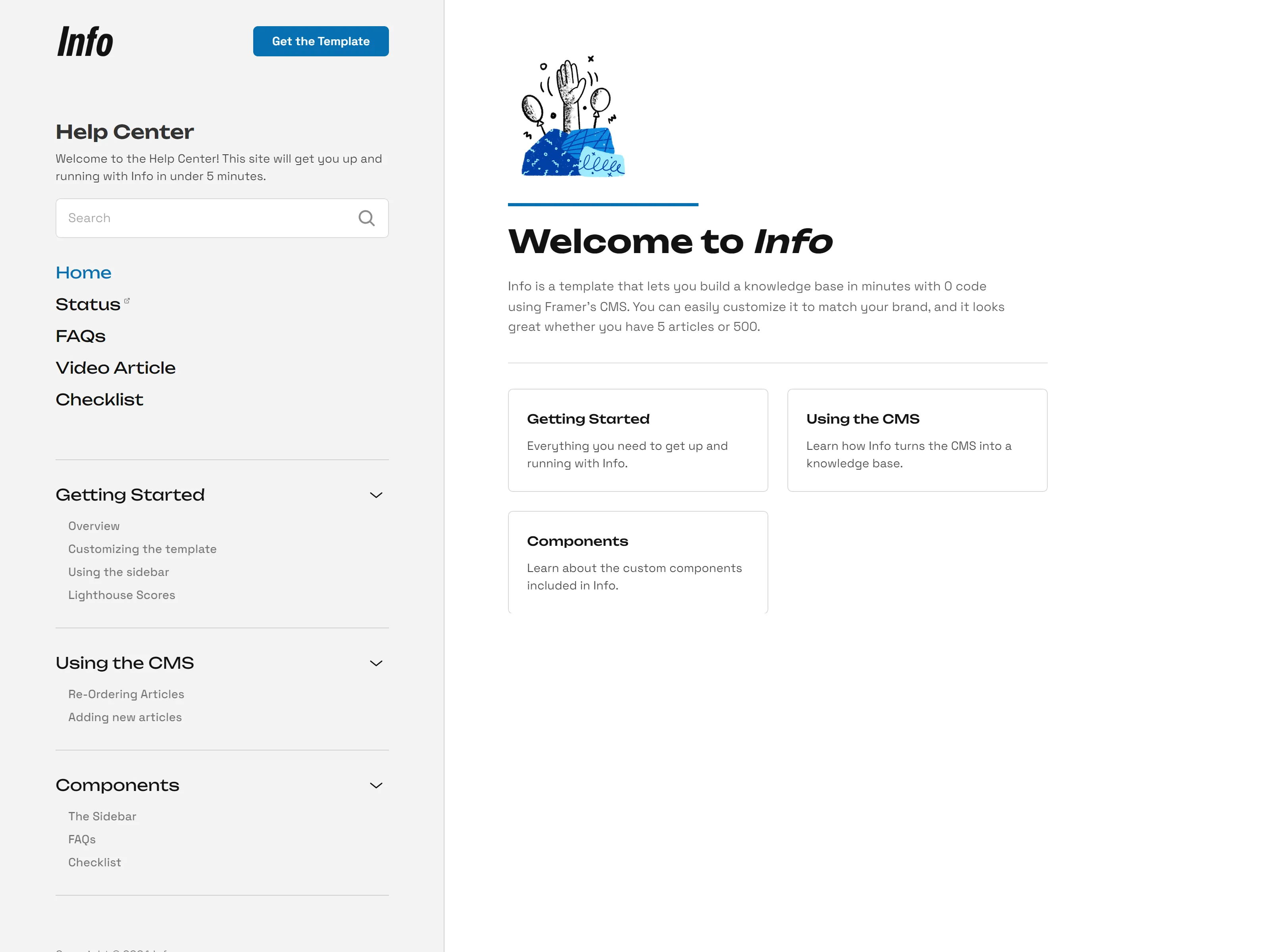The image size is (1270, 952).
Task: Focus the Search input field
Action: click(x=222, y=218)
